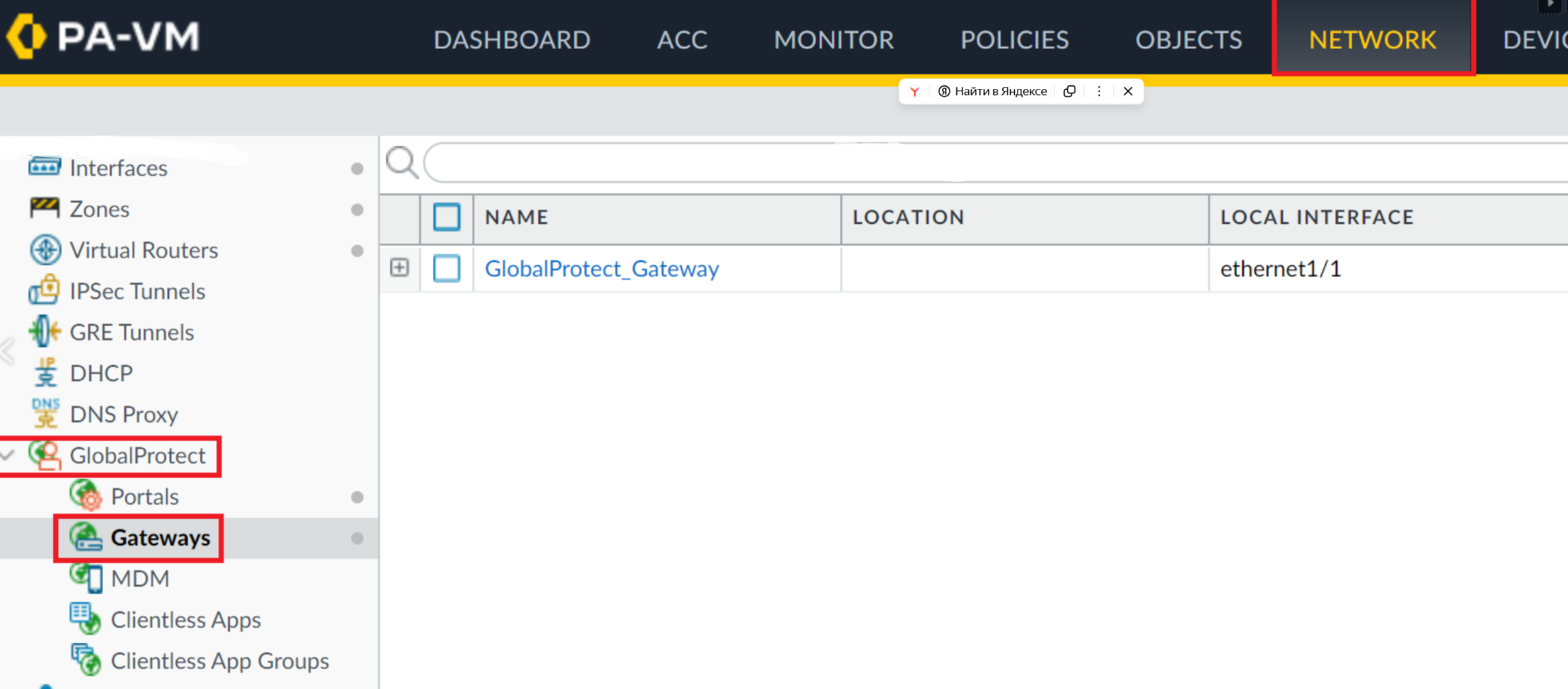Select Gateways under GlobalProtect
Screen dimensions: 1568x689
161,538
